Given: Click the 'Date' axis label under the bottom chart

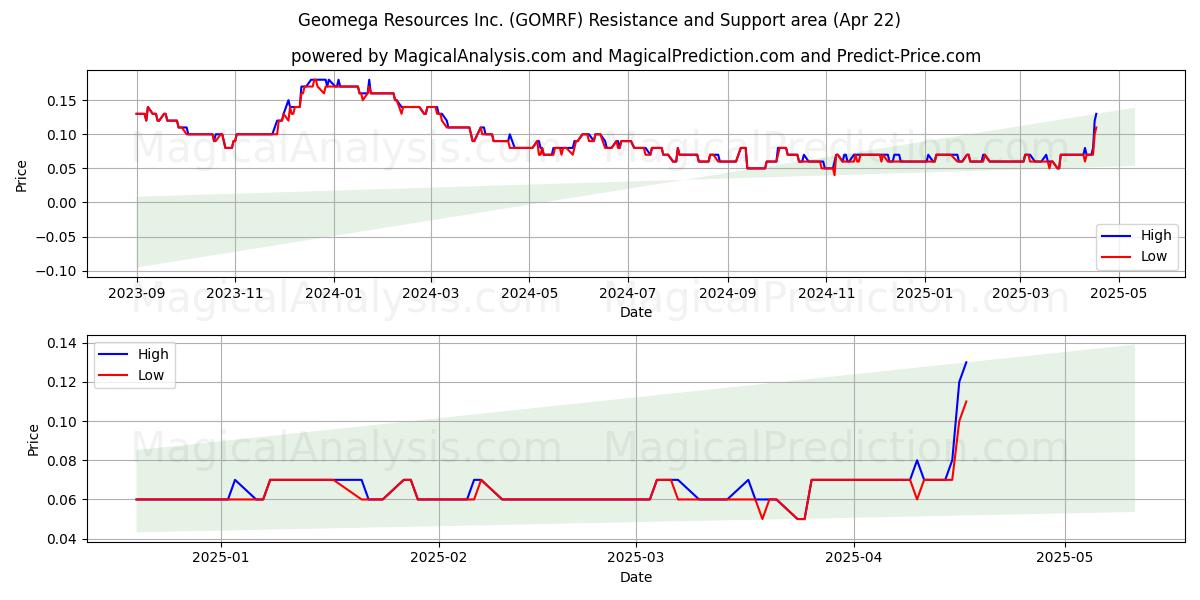Looking at the screenshot, I should (636, 577).
